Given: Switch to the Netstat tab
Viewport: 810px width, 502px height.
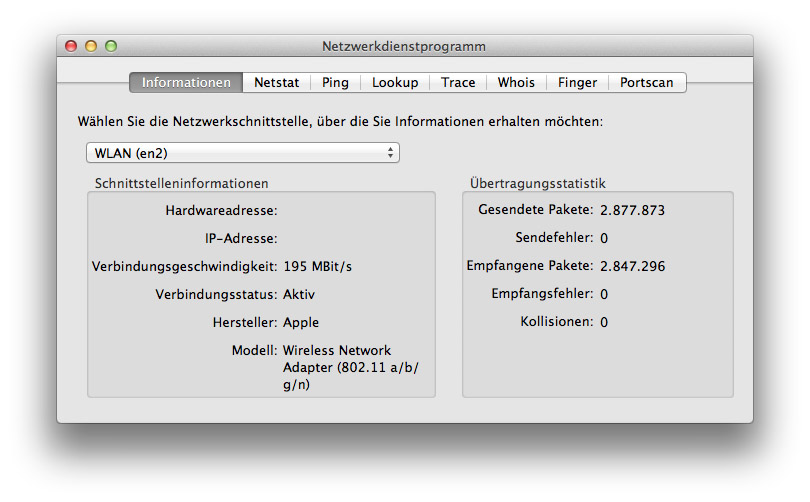Looking at the screenshot, I should (276, 83).
